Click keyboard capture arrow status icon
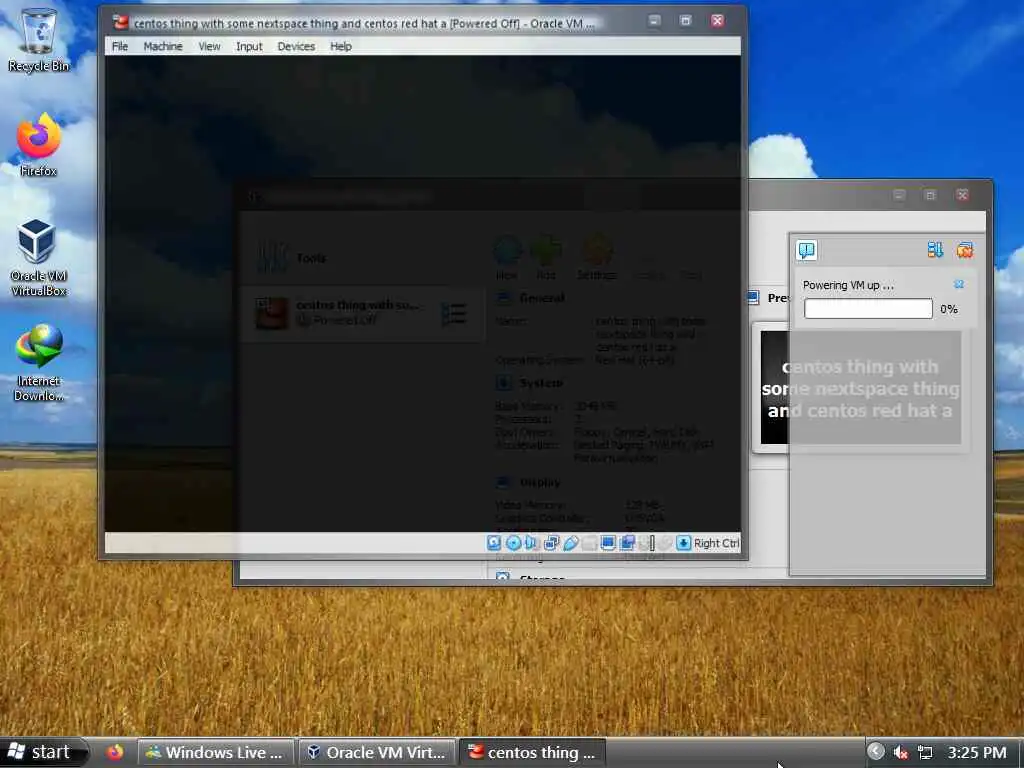Viewport: 1024px width, 768px height. [x=683, y=543]
